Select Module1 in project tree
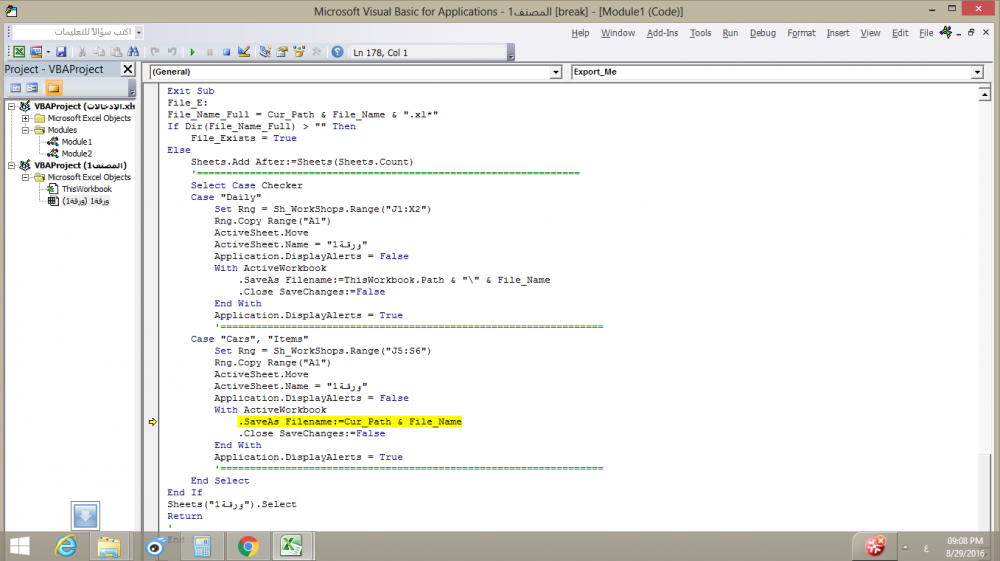Image resolution: width=1000 pixels, height=561 pixels. click(x=77, y=142)
